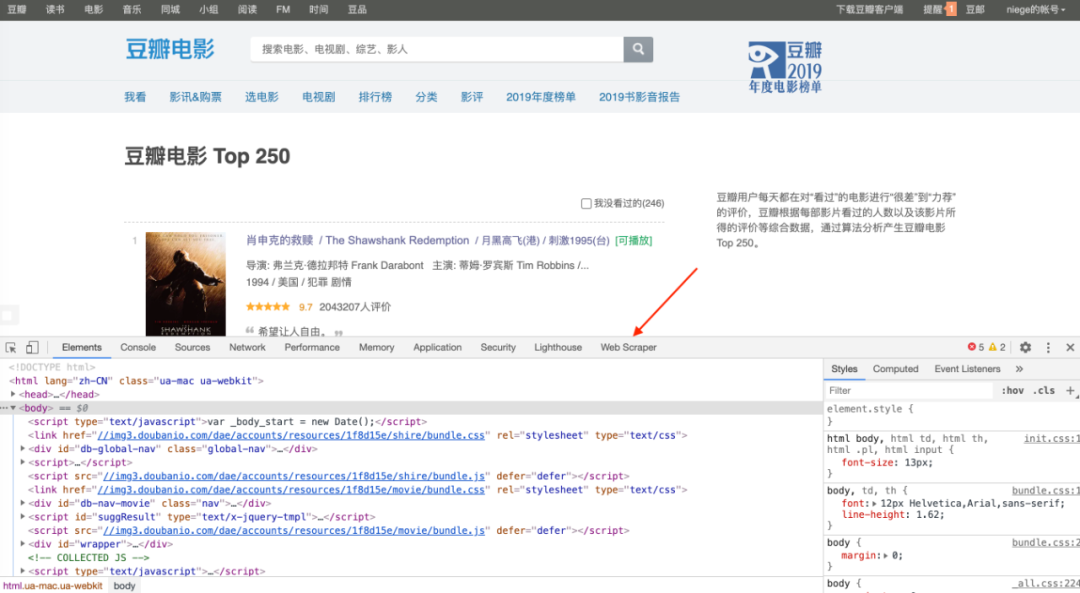Click the 可播放 label
1080x593 pixels.
point(634,240)
